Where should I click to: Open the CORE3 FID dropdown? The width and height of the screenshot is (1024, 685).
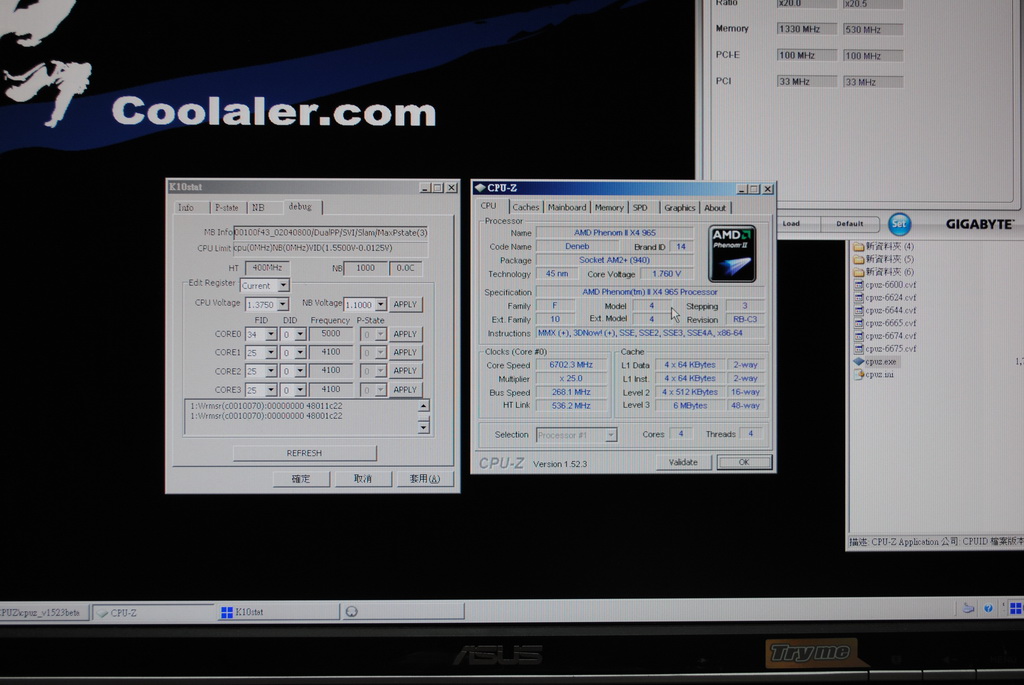pos(271,390)
